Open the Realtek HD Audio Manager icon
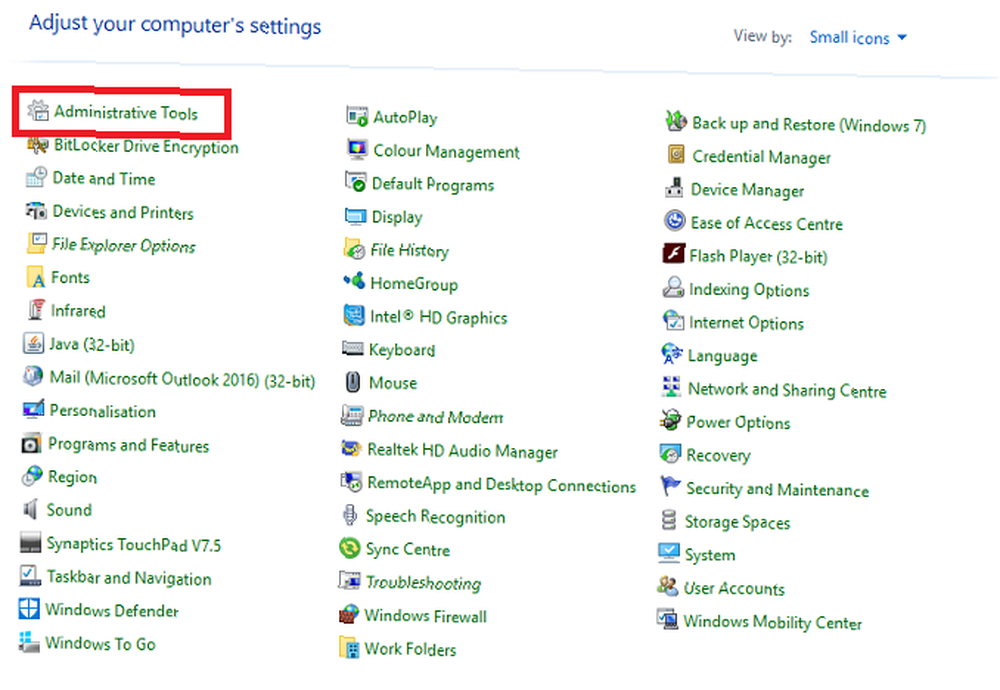 click(351, 449)
